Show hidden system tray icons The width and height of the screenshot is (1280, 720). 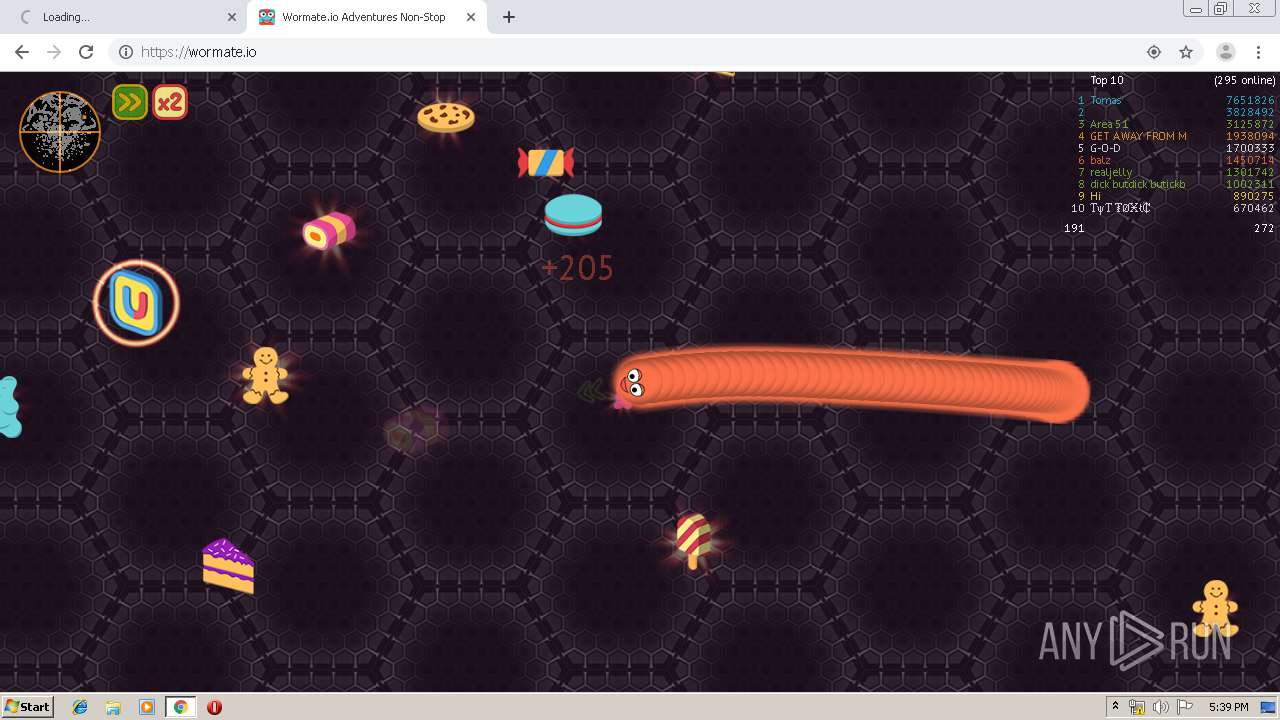[x=1115, y=707]
